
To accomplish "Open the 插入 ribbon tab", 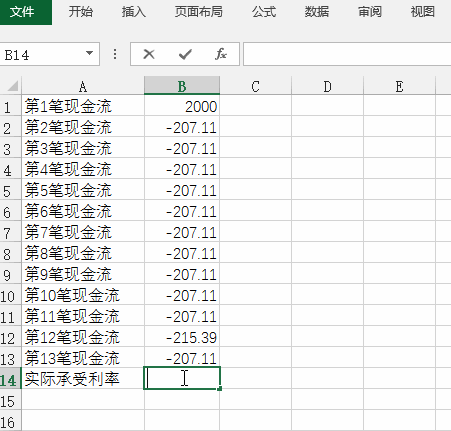I will tap(134, 12).
